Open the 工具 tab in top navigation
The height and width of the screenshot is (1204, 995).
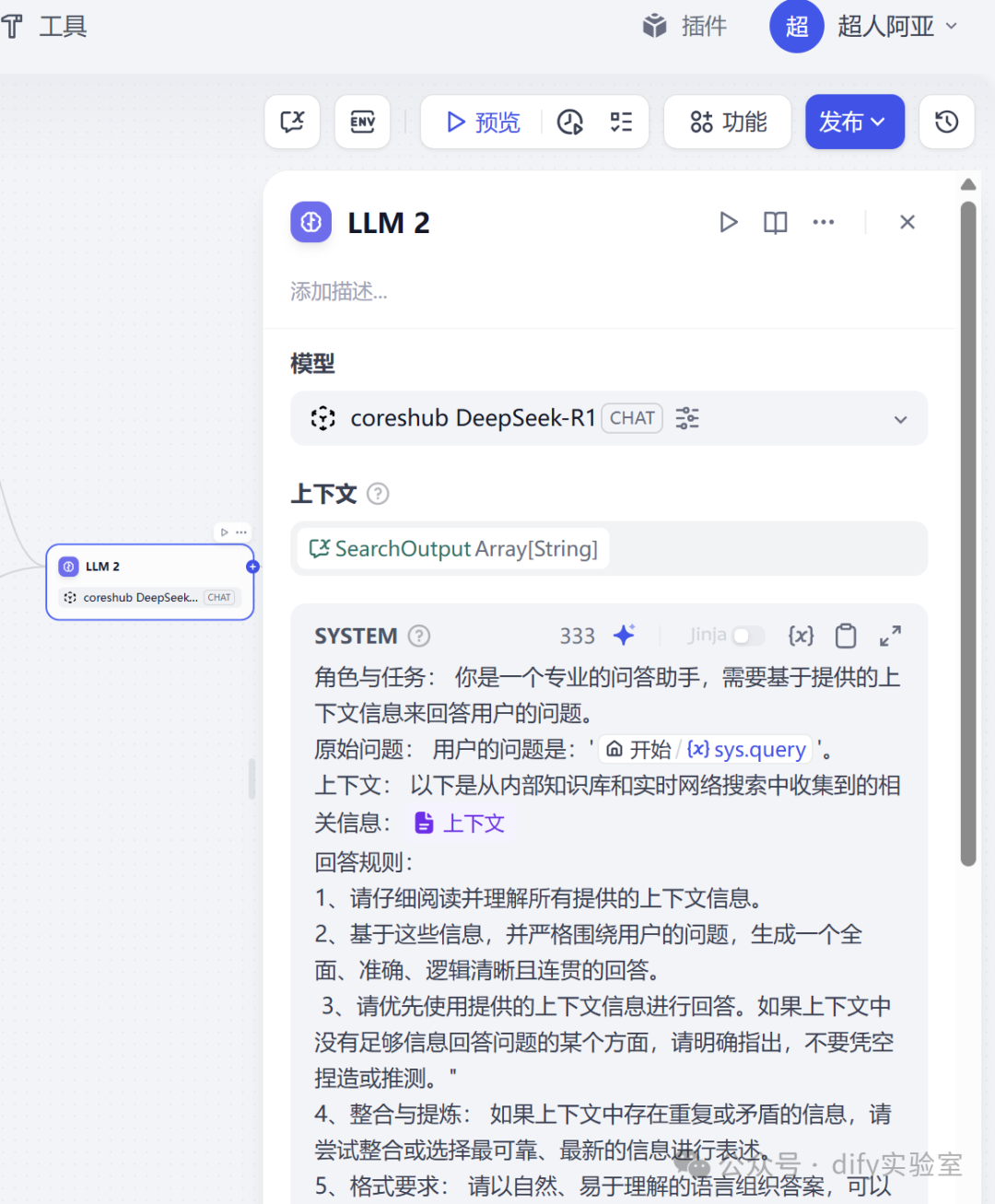(x=44, y=26)
